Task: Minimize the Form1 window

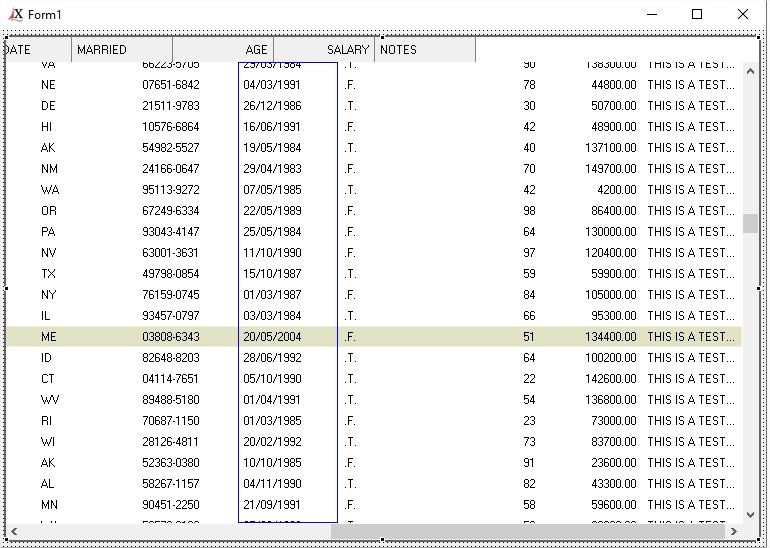Action: (652, 15)
